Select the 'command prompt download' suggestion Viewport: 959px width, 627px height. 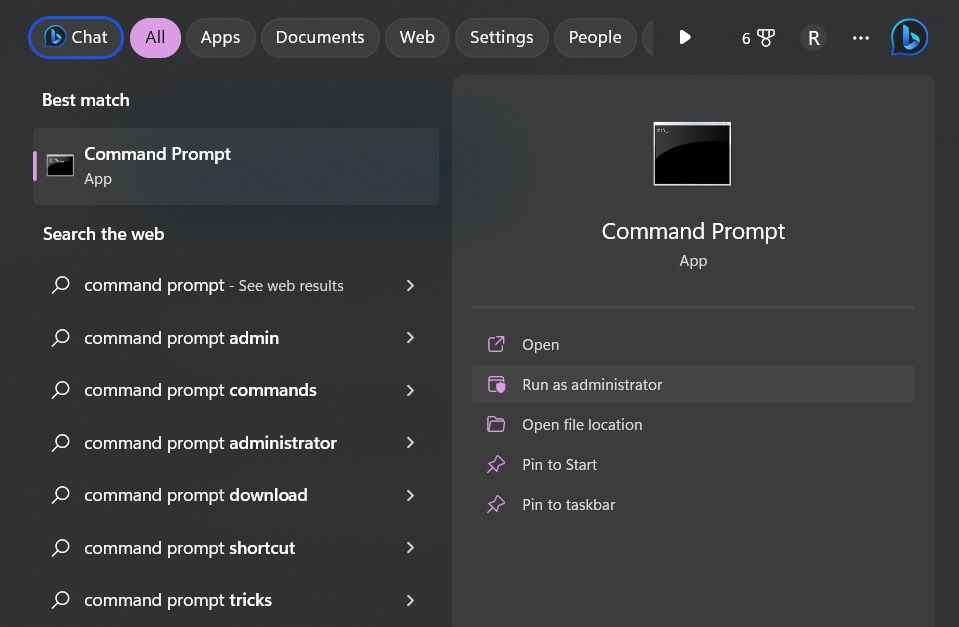click(x=236, y=495)
